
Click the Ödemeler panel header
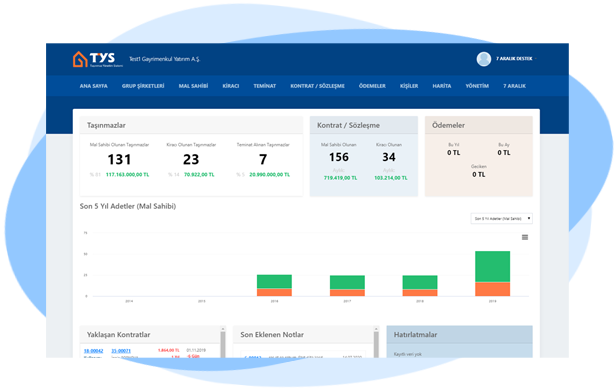[479, 125]
